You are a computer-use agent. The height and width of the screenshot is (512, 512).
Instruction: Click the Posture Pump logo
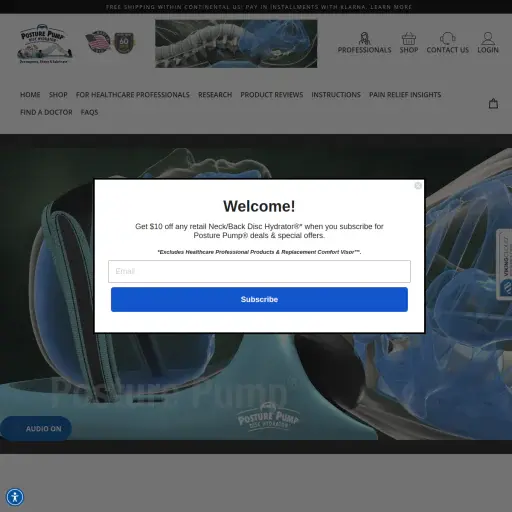coord(45,44)
